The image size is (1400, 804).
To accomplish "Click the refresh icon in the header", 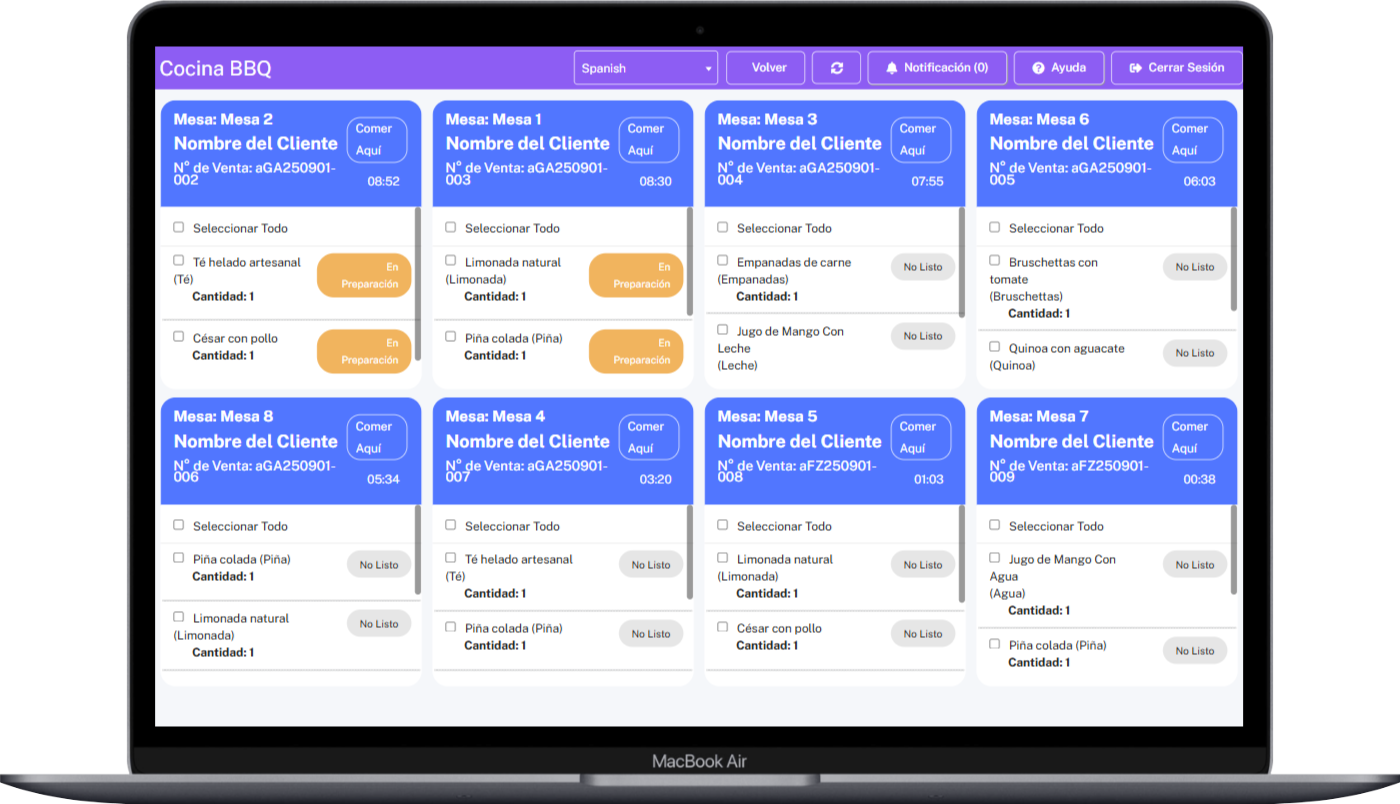I will 837,68.
